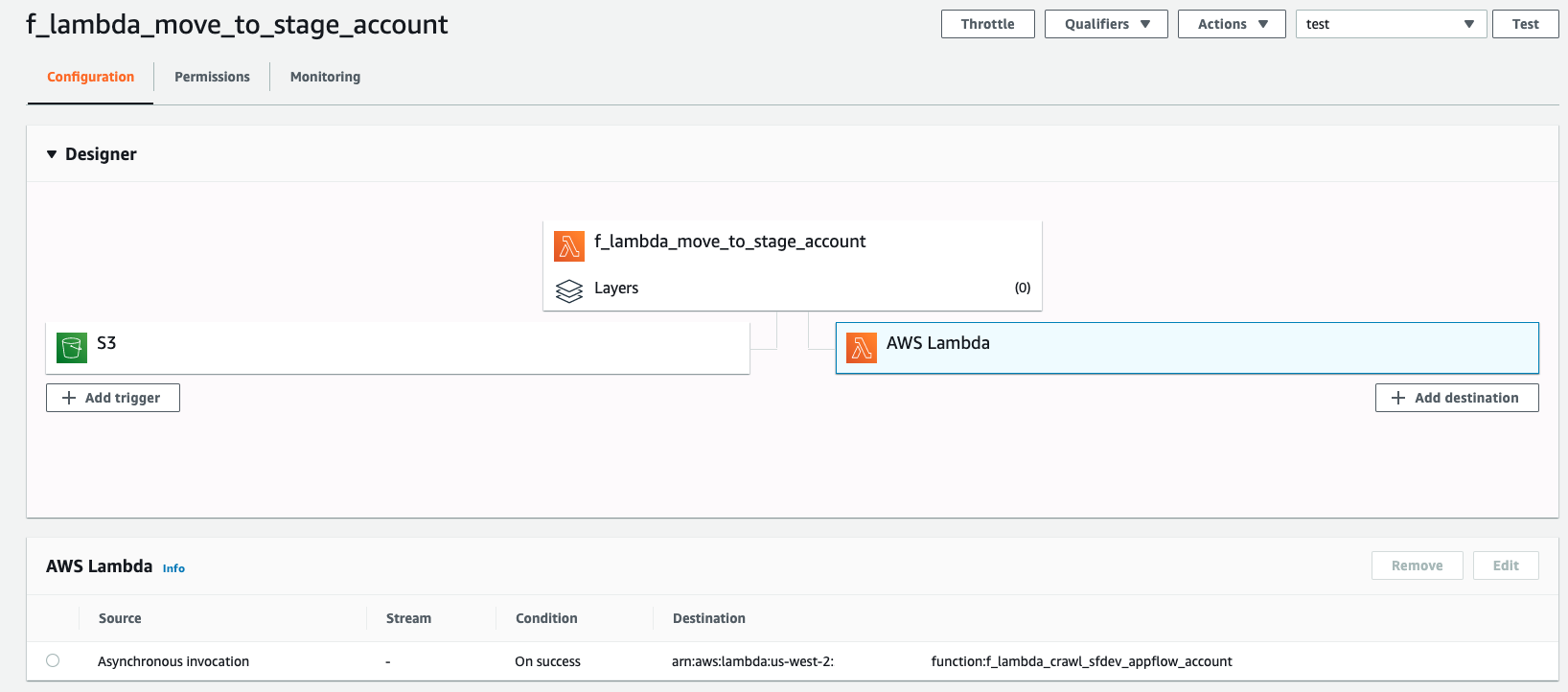Click the Add destination button

click(1457, 398)
